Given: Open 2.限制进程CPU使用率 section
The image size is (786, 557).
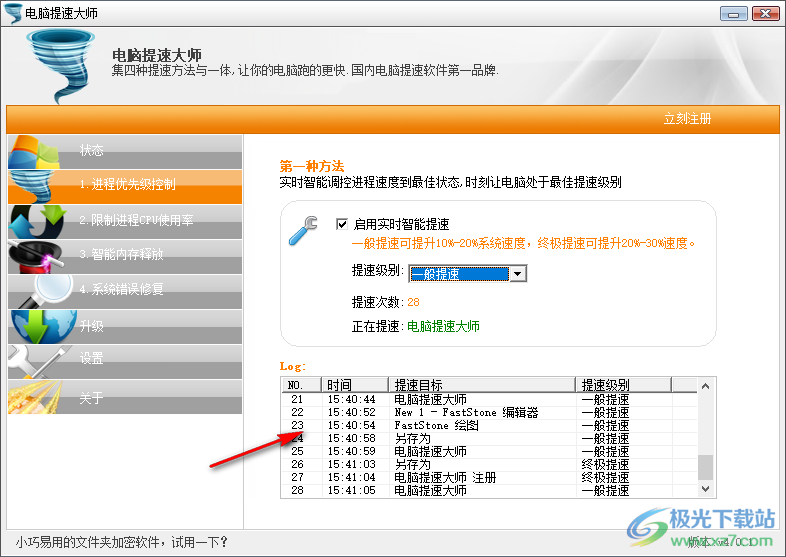Looking at the screenshot, I should [x=125, y=222].
